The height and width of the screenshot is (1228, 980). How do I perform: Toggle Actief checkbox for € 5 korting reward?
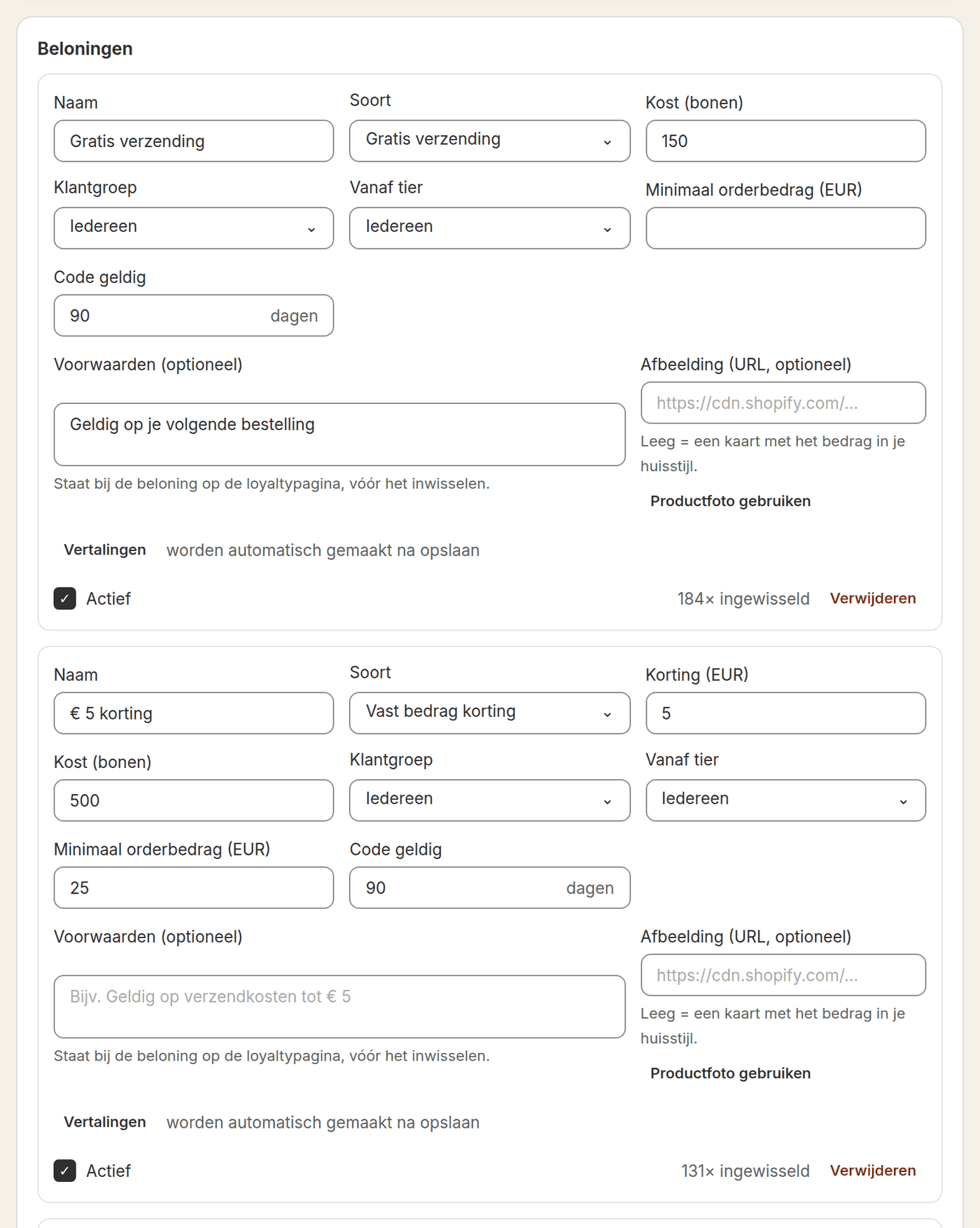pos(65,1171)
